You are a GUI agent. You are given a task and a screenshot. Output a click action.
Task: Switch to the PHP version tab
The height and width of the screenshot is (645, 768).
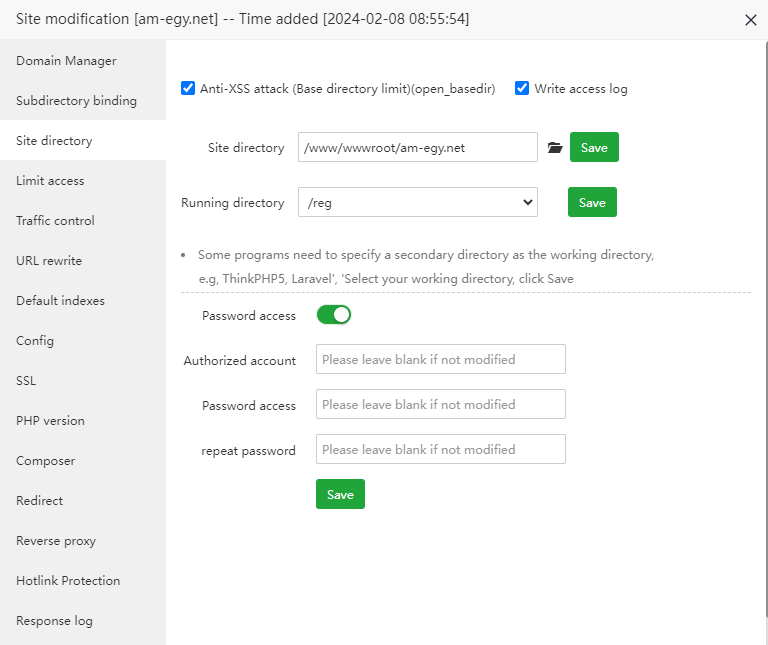click(x=50, y=421)
